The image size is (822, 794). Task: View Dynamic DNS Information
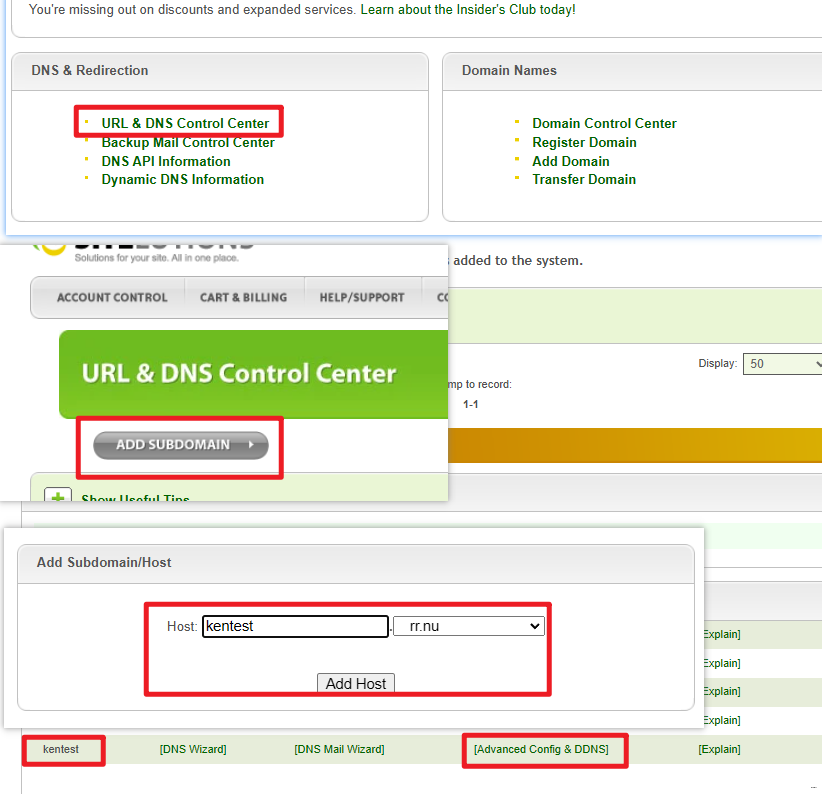tap(182, 179)
